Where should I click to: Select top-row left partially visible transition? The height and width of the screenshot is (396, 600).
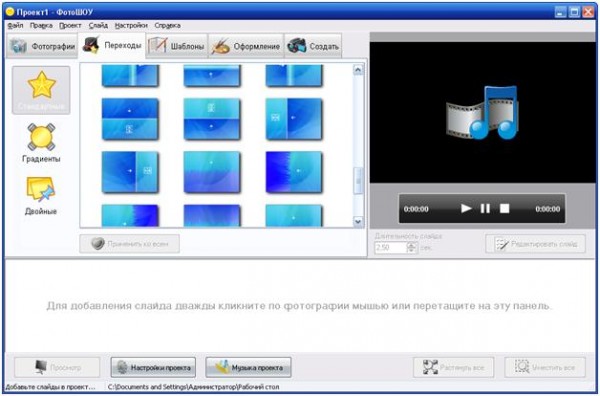coord(130,75)
